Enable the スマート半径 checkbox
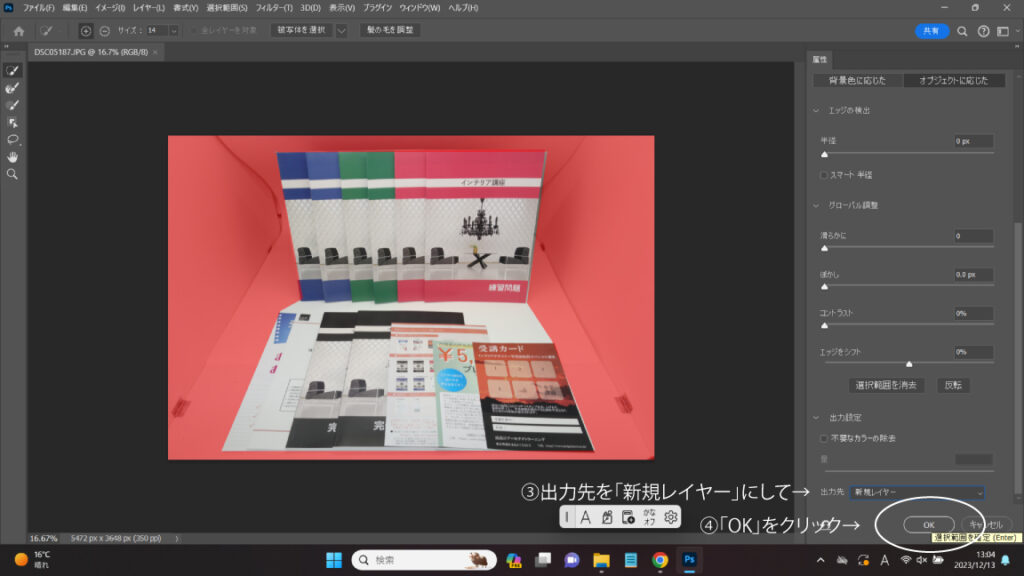The width and height of the screenshot is (1024, 576). click(824, 175)
